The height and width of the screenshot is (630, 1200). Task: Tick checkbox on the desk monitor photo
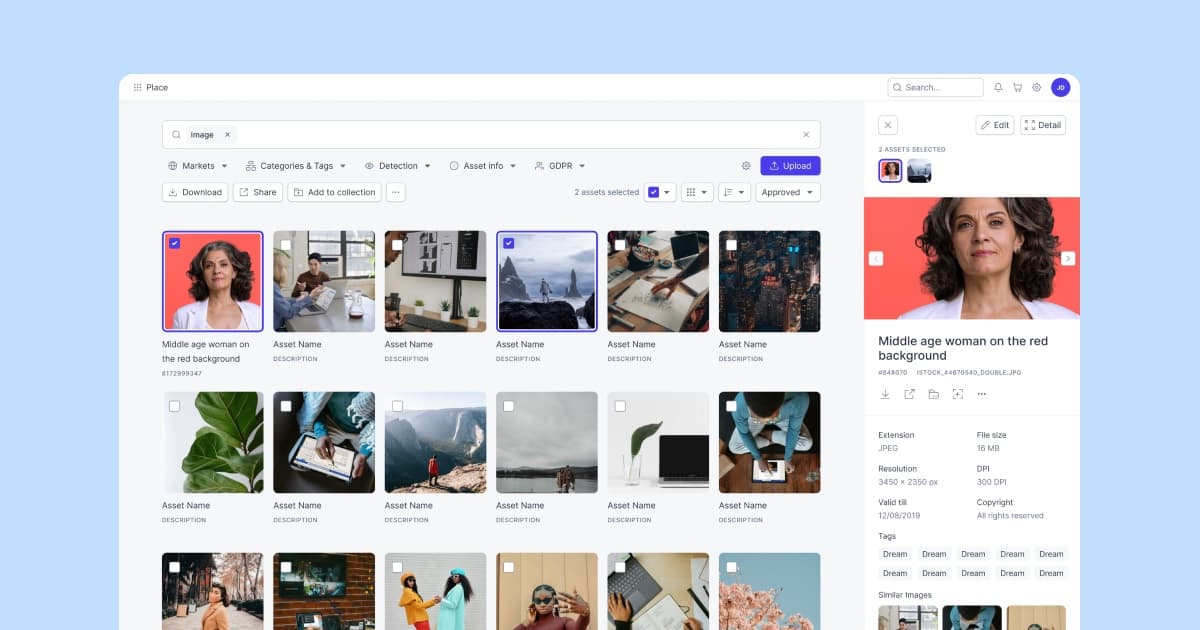(397, 244)
